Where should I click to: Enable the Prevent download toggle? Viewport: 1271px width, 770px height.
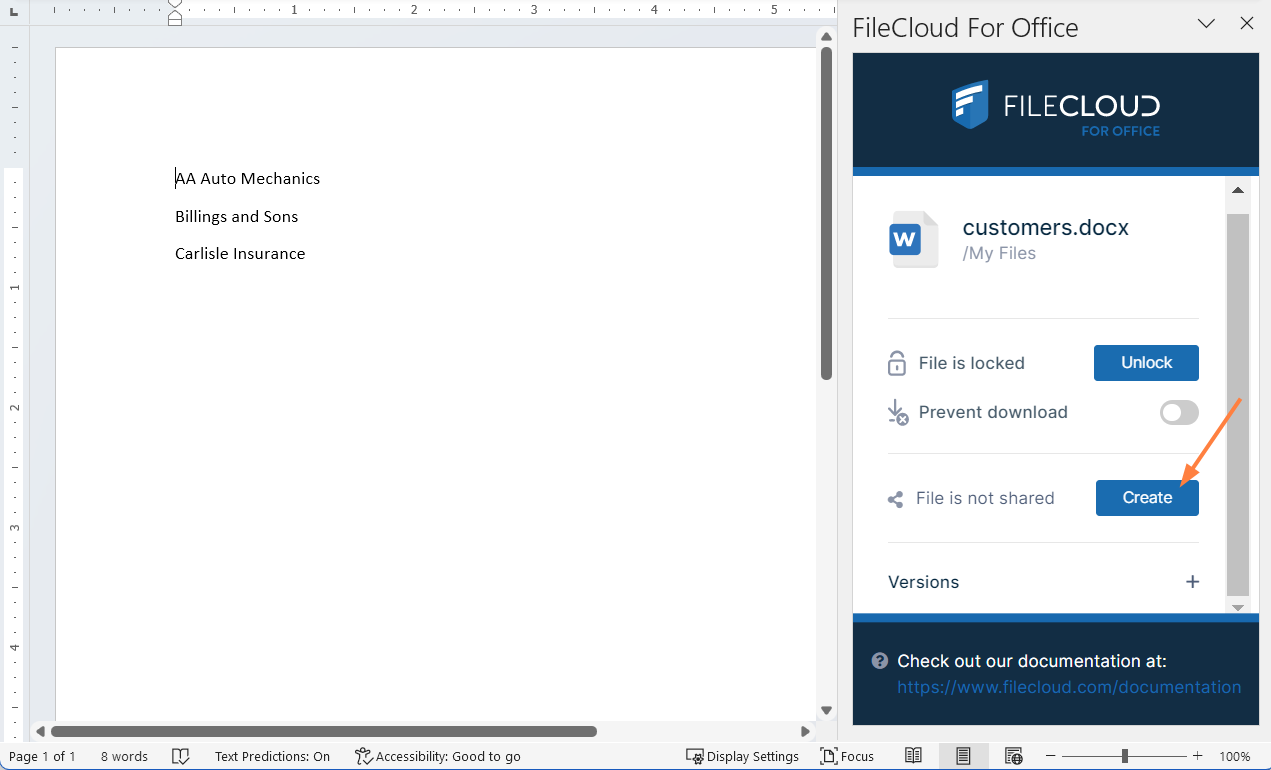point(1179,412)
